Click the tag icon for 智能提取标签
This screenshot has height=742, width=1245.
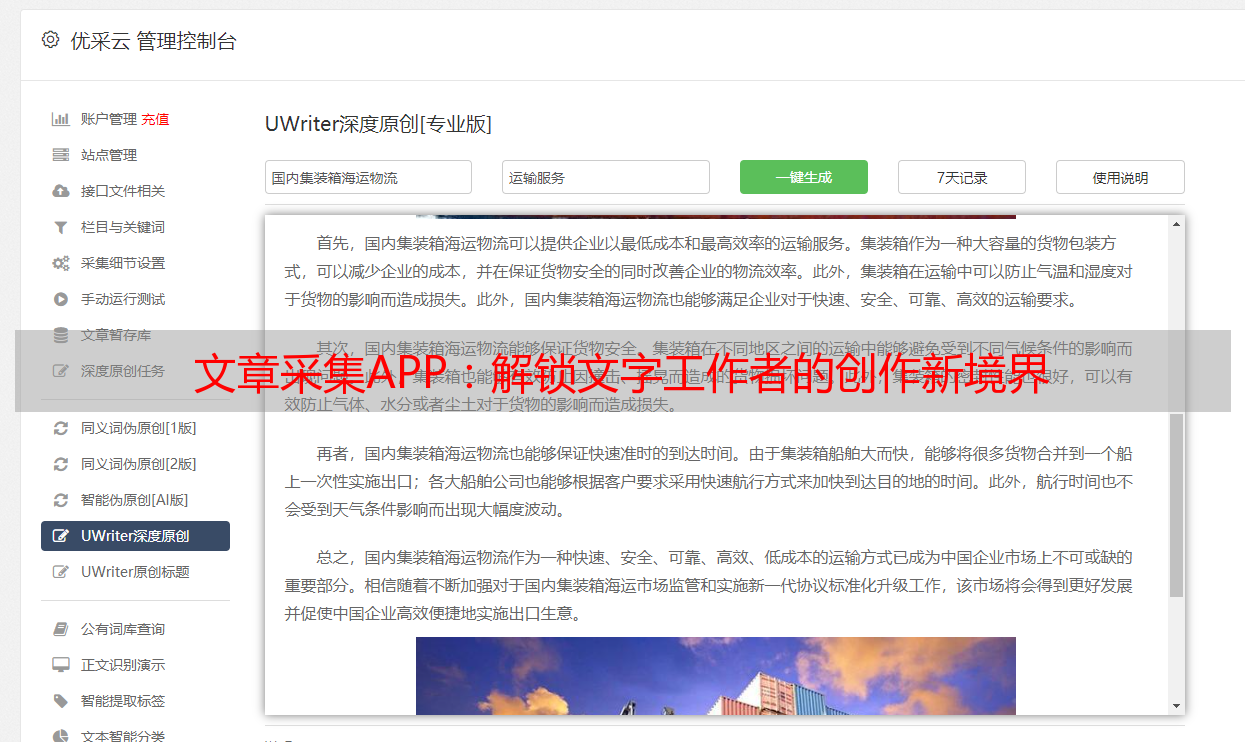coord(61,701)
